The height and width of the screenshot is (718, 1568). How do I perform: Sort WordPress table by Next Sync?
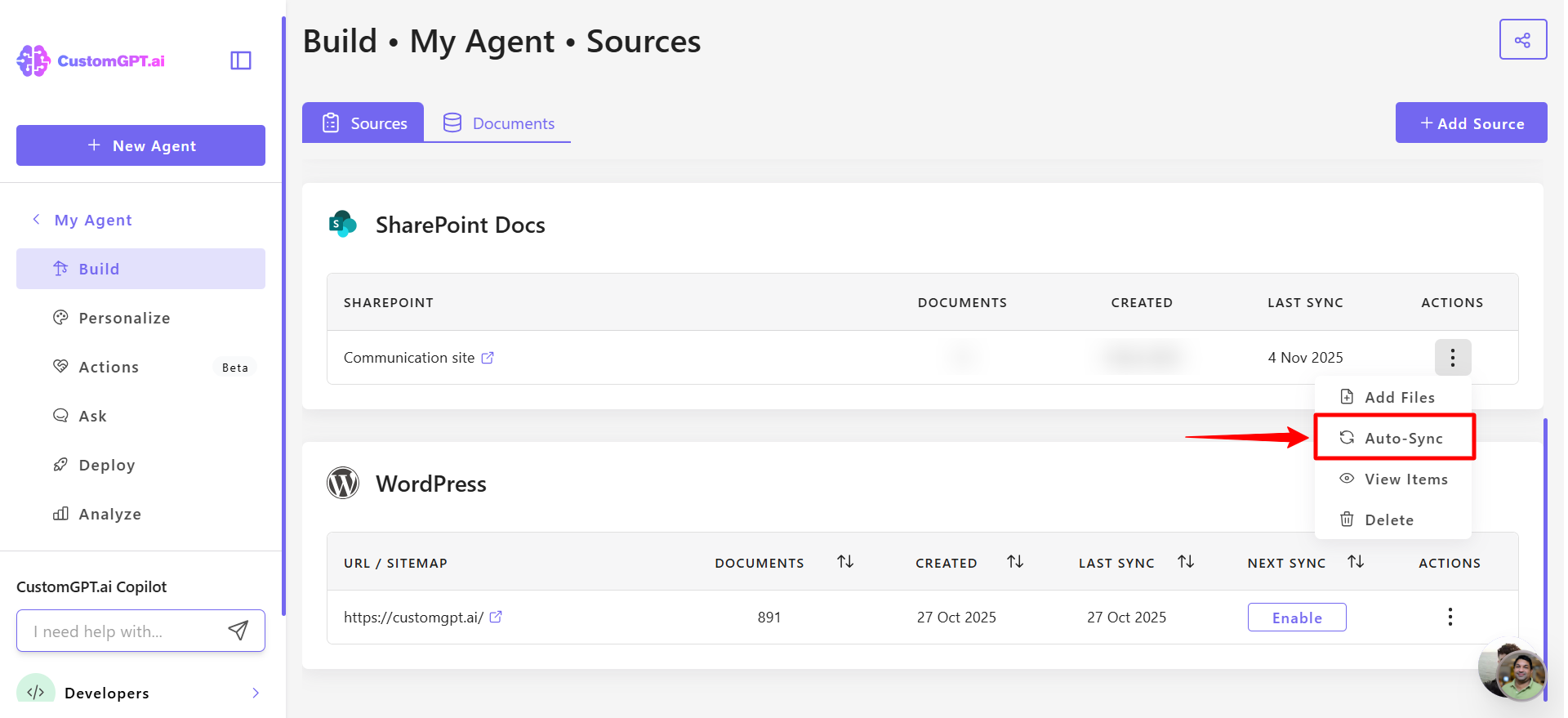(1356, 562)
